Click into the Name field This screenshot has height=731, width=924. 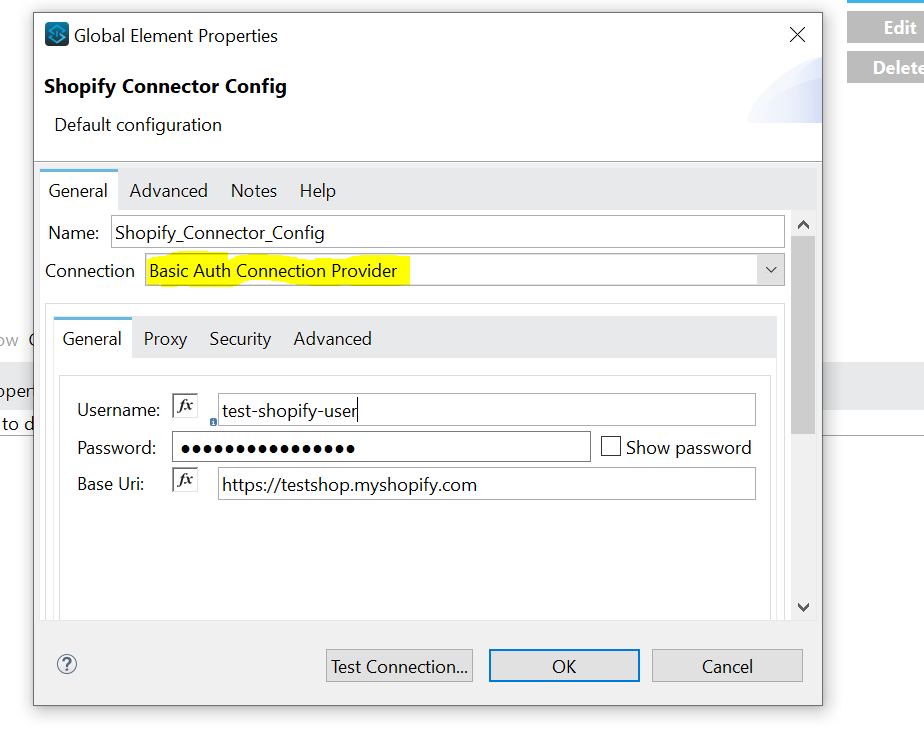[448, 232]
